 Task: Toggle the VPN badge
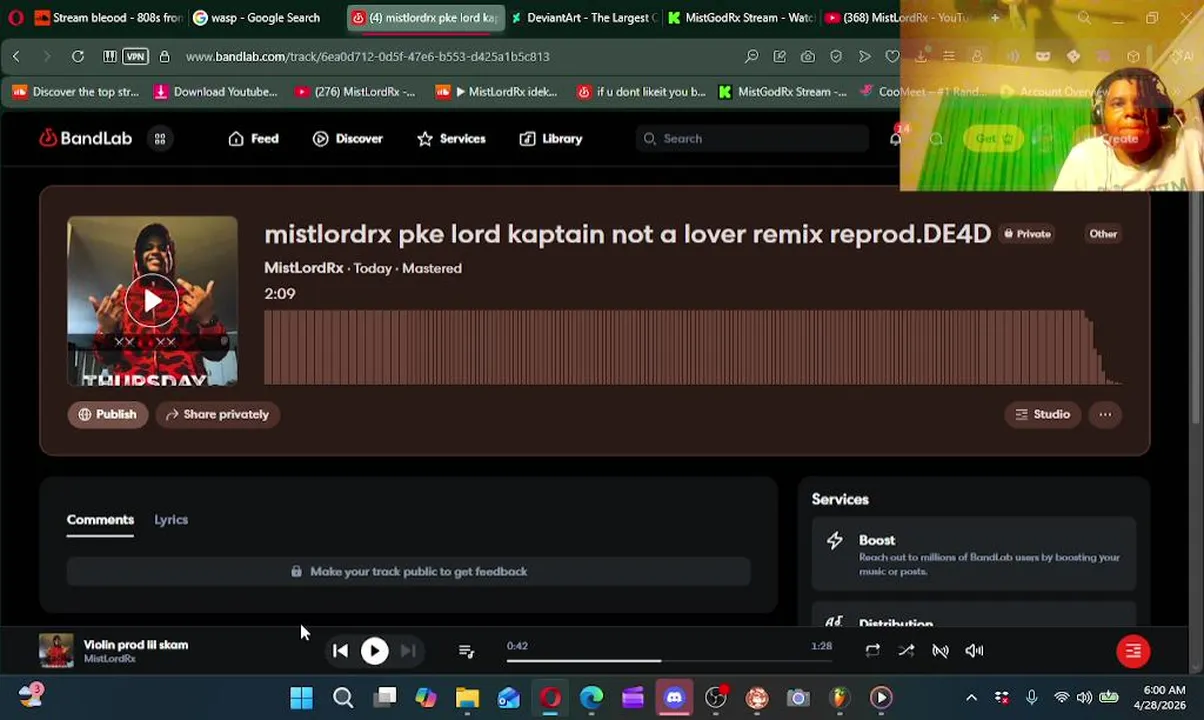point(136,56)
